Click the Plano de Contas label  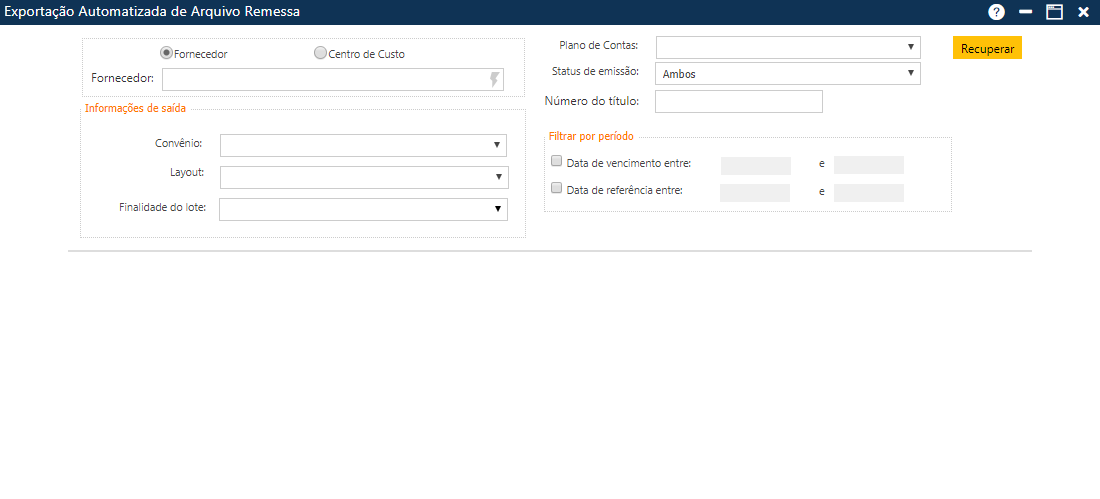[x=598, y=45]
